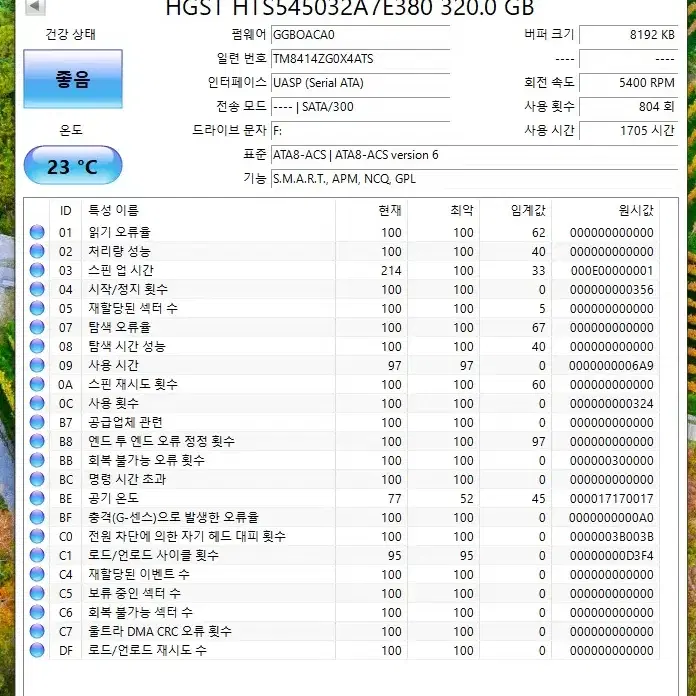Click the status orb for B8 엔드 투 엔드

pyautogui.click(x=37, y=441)
